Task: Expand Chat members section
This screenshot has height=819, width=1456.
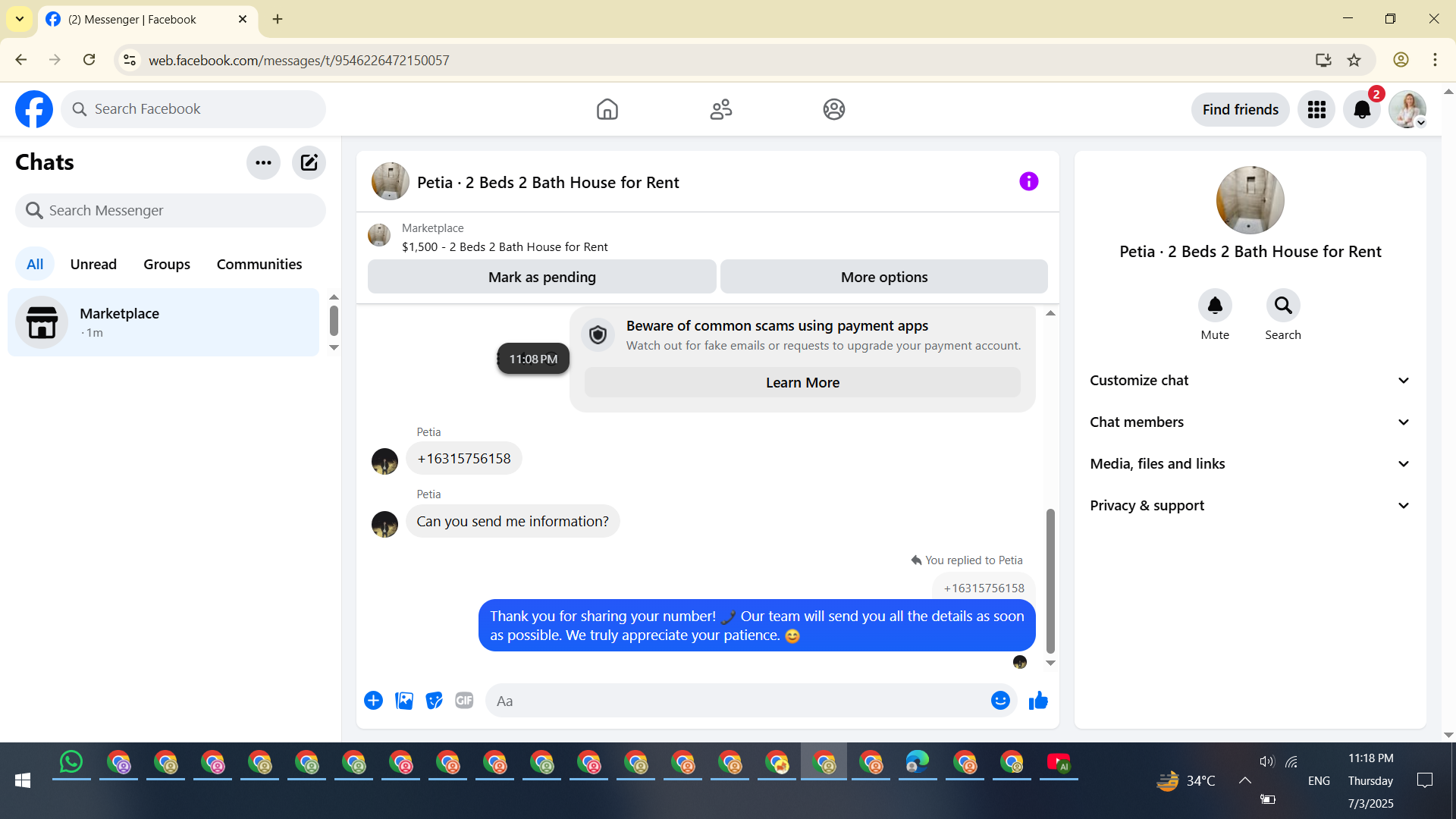Action: 1250,422
